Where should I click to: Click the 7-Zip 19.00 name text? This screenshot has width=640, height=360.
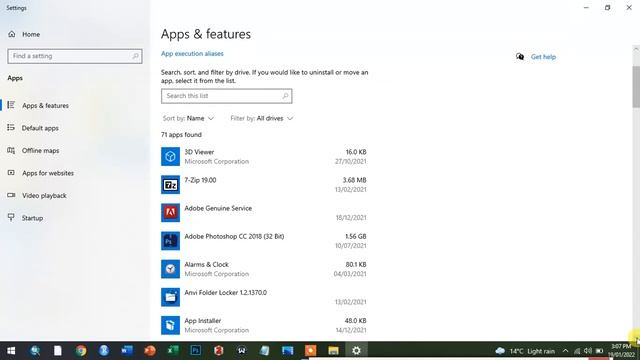pyautogui.click(x=200, y=180)
